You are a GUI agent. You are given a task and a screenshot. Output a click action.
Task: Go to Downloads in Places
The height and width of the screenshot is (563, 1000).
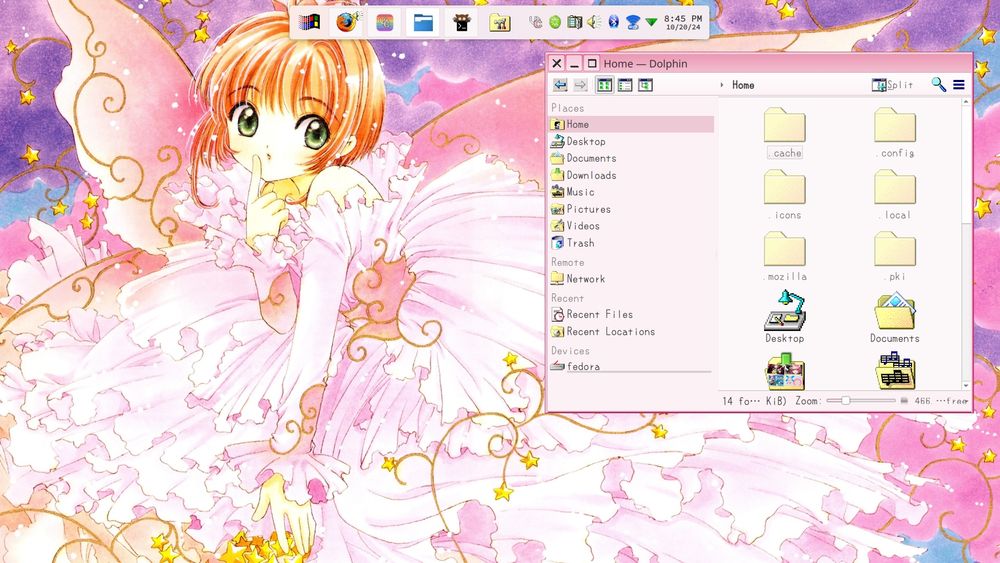[x=631, y=175]
